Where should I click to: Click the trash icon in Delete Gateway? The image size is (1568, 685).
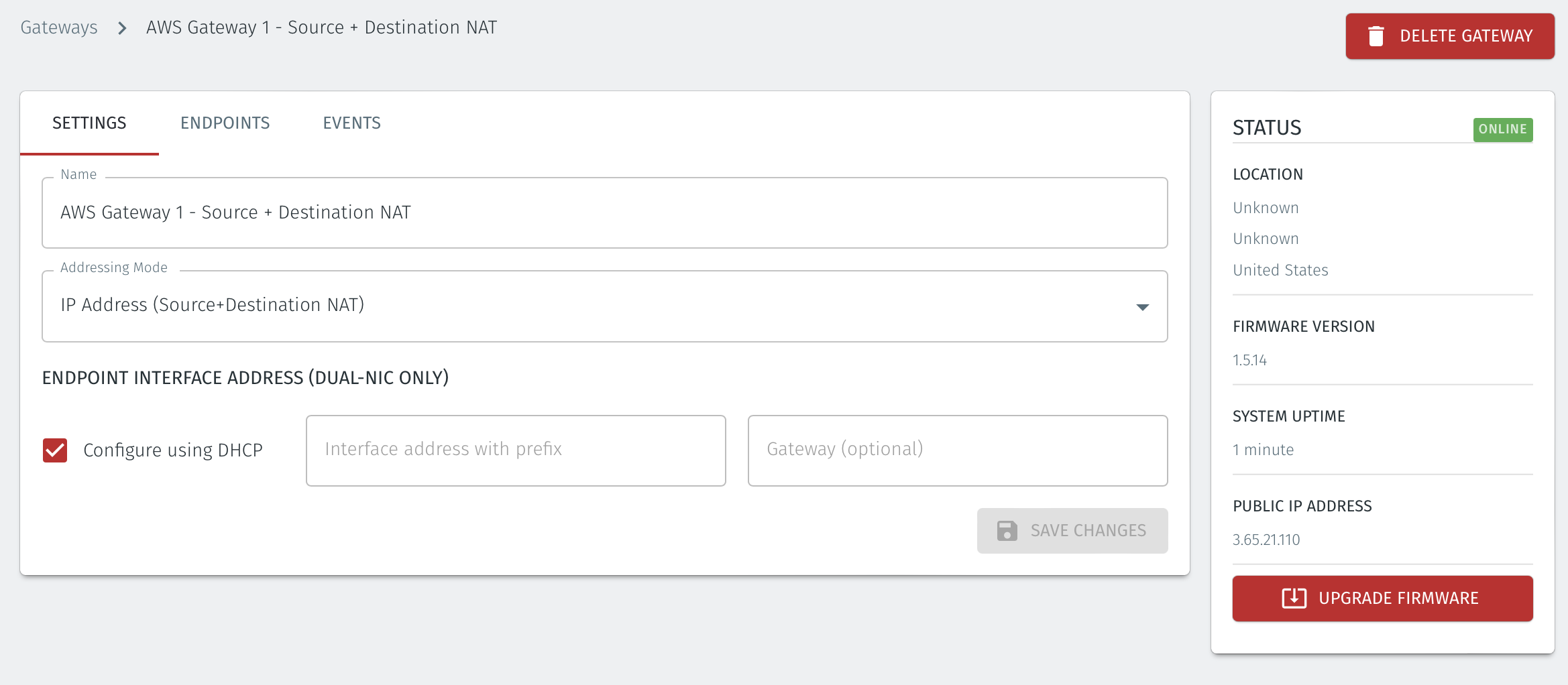tap(1376, 36)
